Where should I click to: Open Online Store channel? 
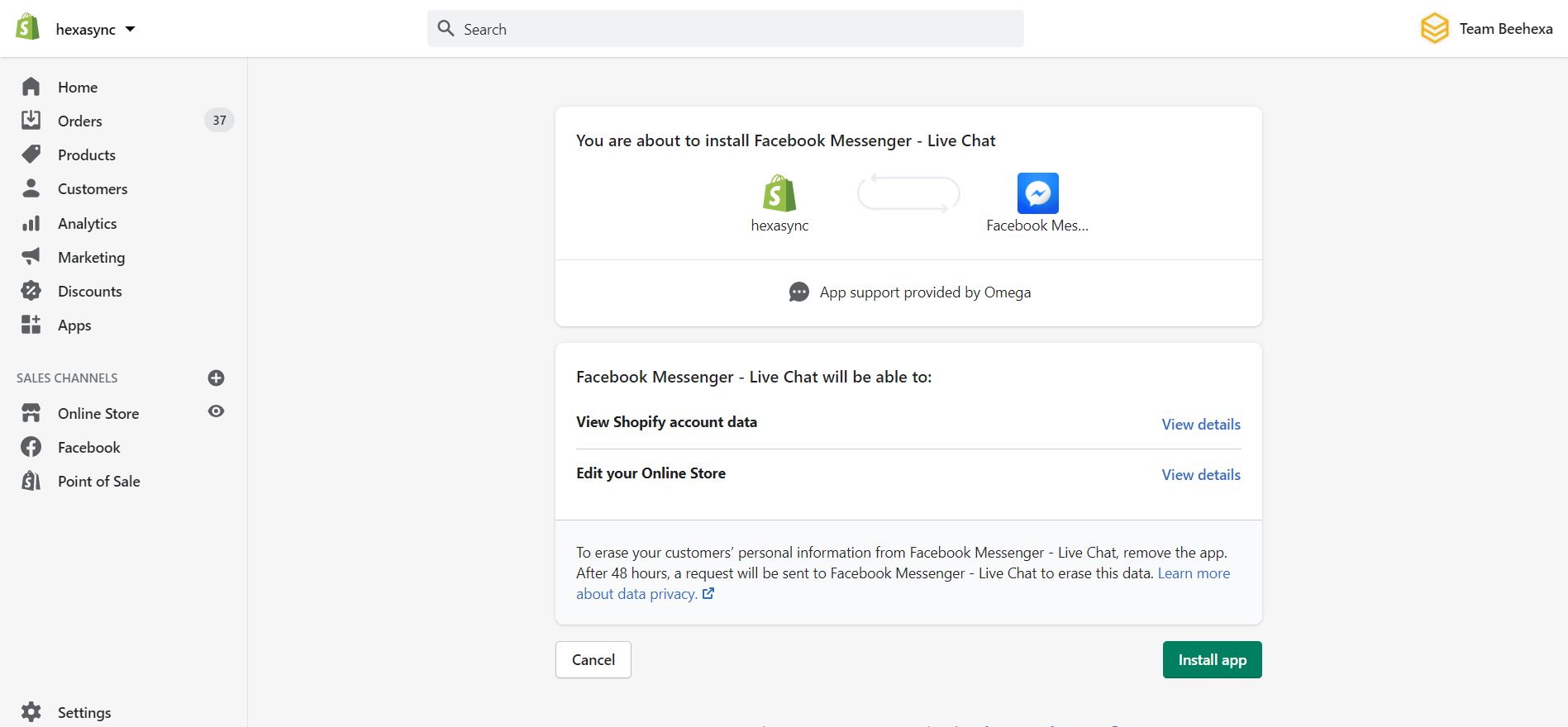click(x=98, y=413)
